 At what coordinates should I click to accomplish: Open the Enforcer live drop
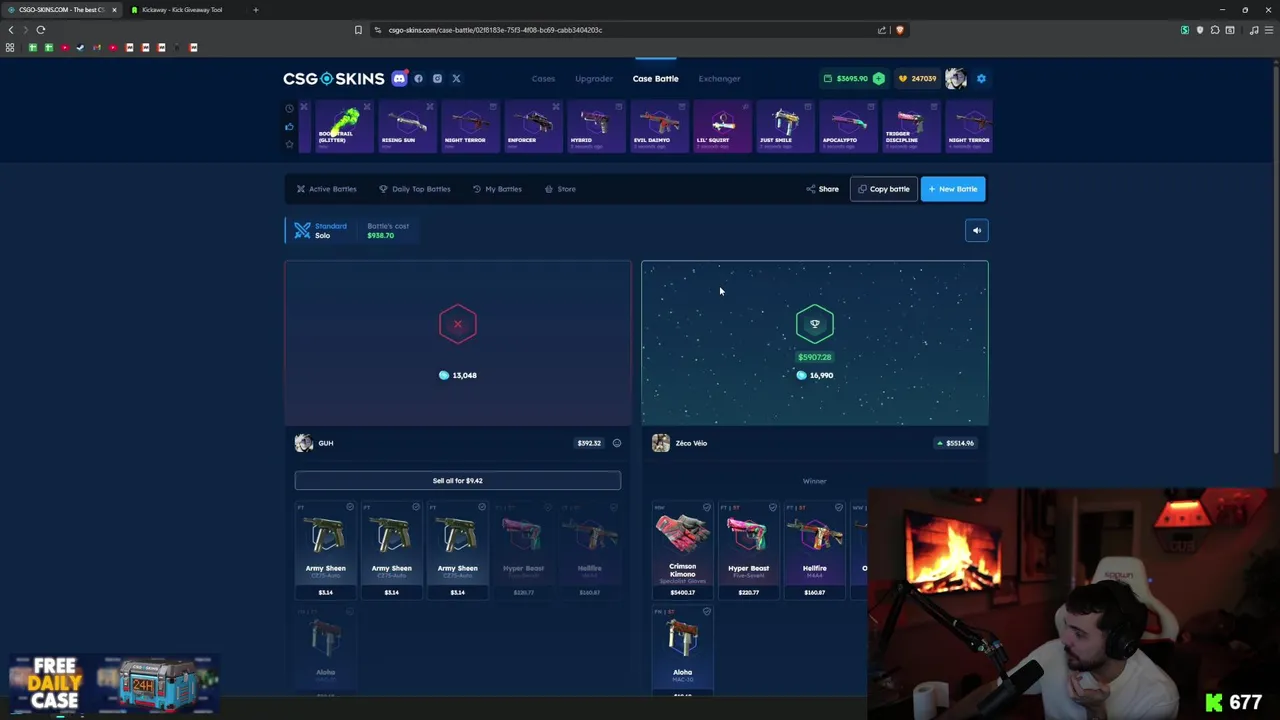click(532, 126)
